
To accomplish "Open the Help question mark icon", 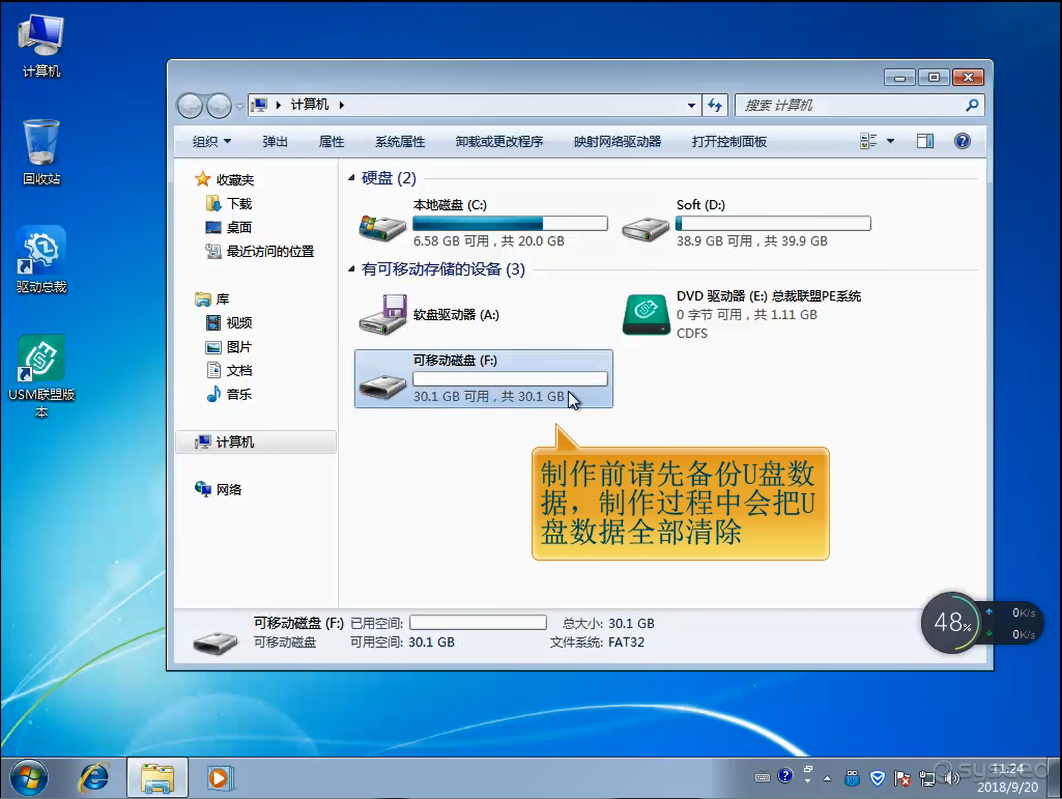I will click(x=962, y=141).
